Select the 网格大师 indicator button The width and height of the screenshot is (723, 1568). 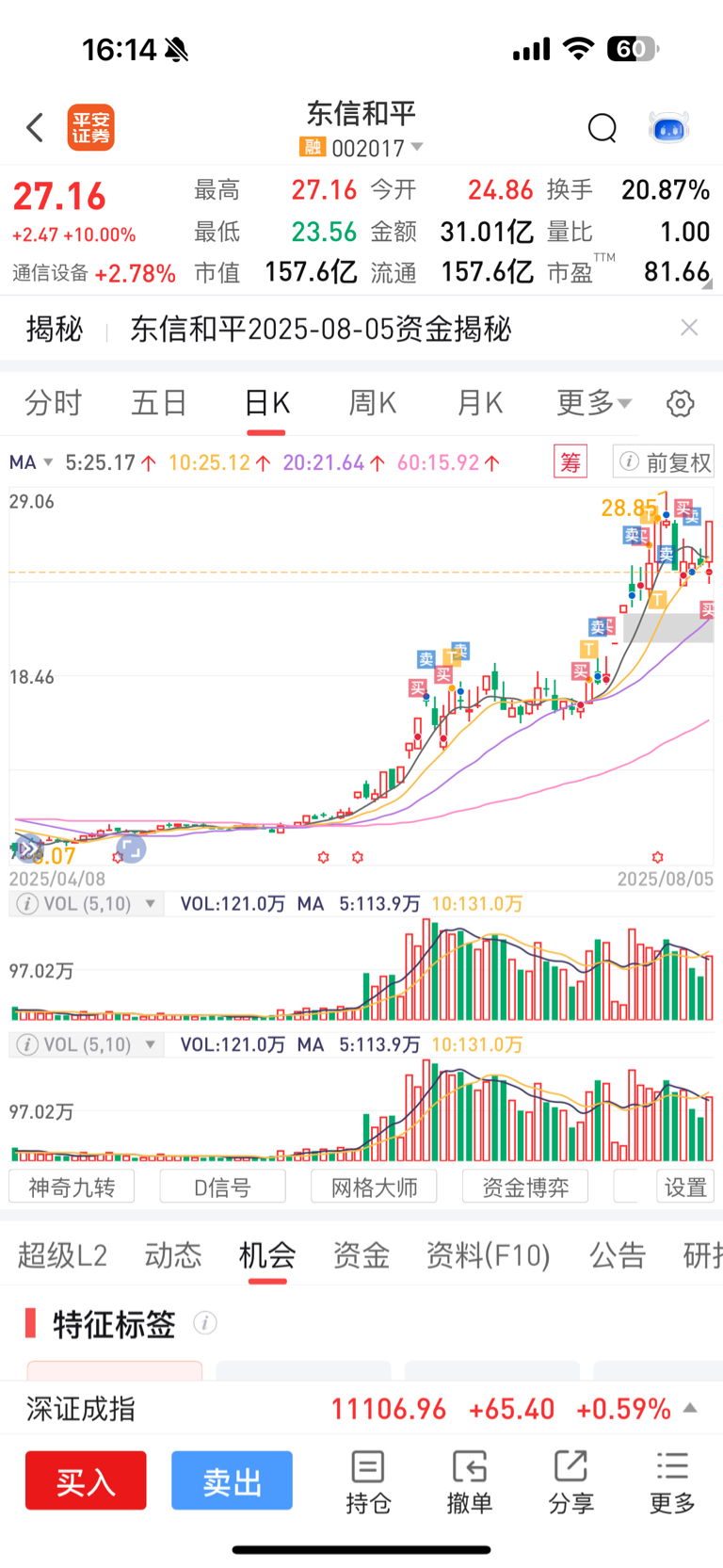click(374, 1187)
